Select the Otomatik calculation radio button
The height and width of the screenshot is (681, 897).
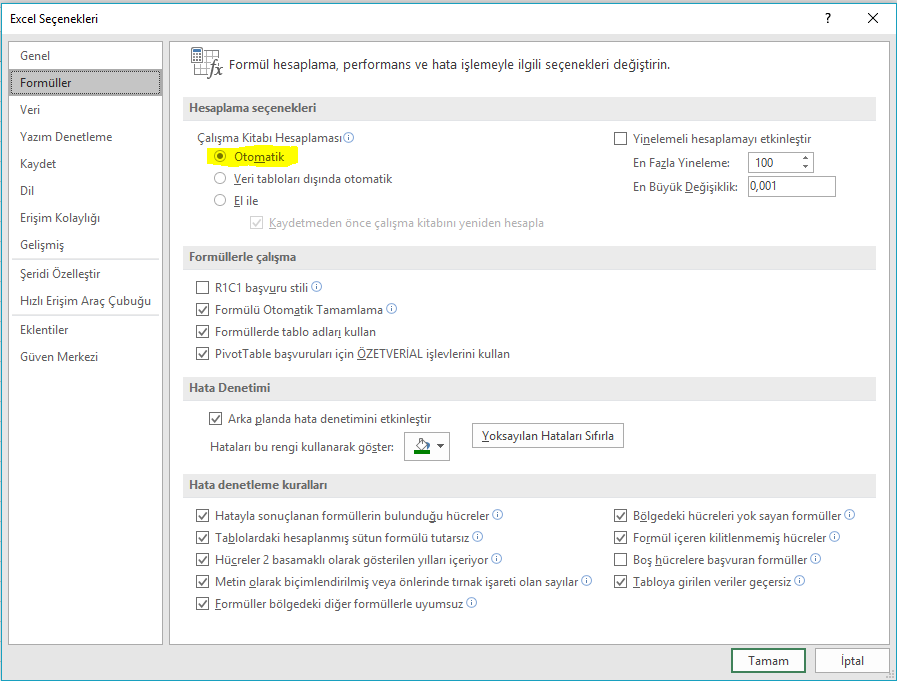[x=220, y=156]
